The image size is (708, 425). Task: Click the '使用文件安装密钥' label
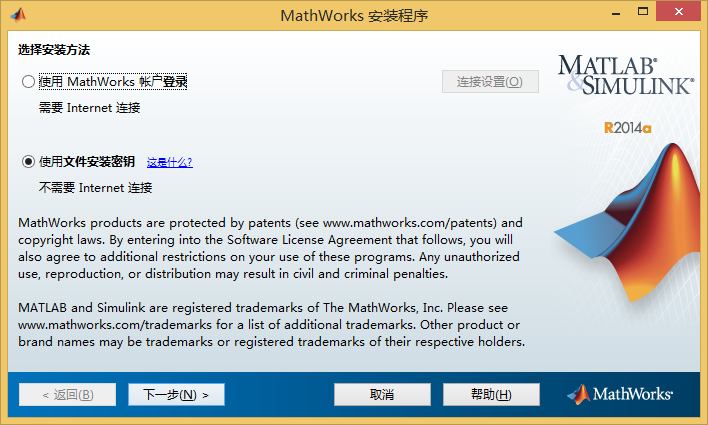click(87, 162)
